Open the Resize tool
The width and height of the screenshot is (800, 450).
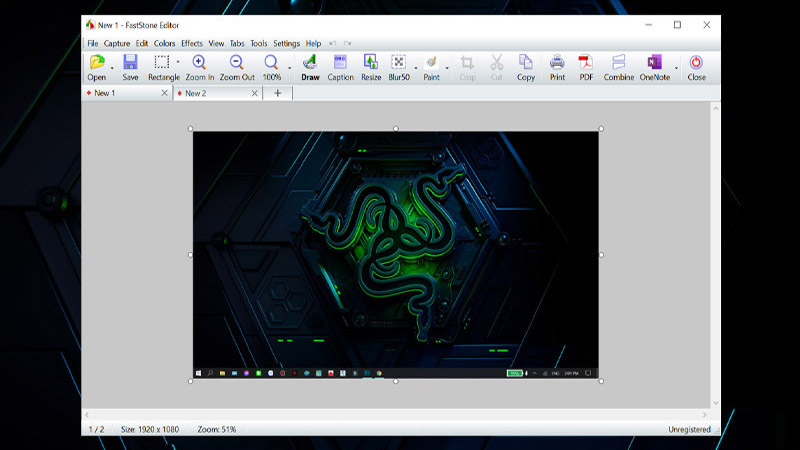370,62
